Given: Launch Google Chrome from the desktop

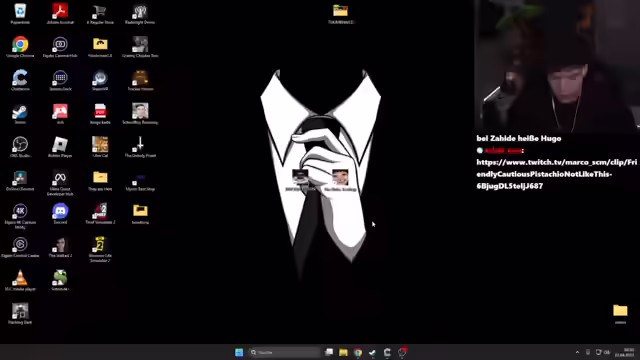Looking at the screenshot, I should point(20,47).
